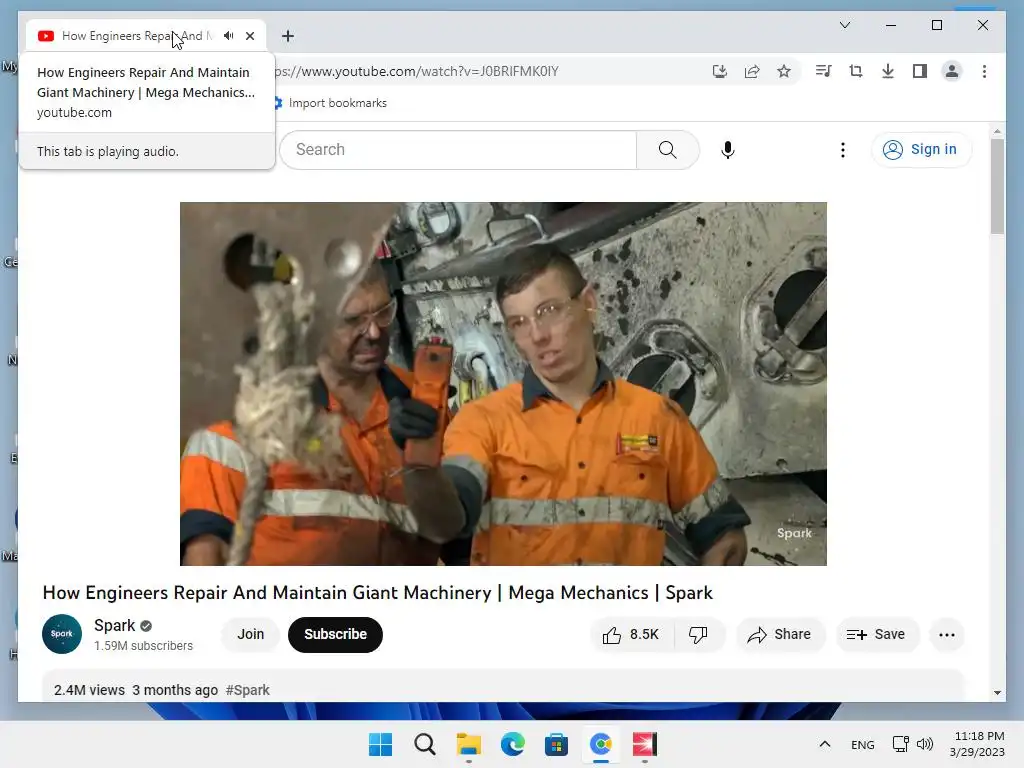Click into the YouTube Search field
This screenshot has height=768, width=1024.
pos(458,150)
